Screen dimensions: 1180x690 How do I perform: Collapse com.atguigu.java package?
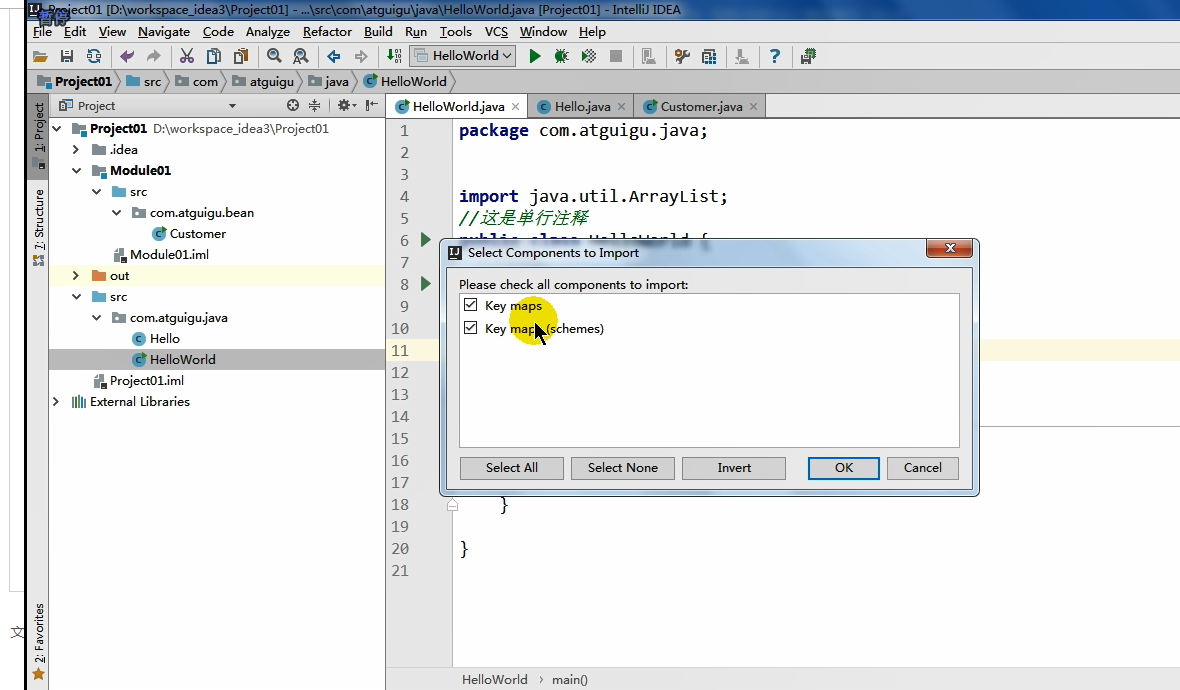tap(96, 318)
